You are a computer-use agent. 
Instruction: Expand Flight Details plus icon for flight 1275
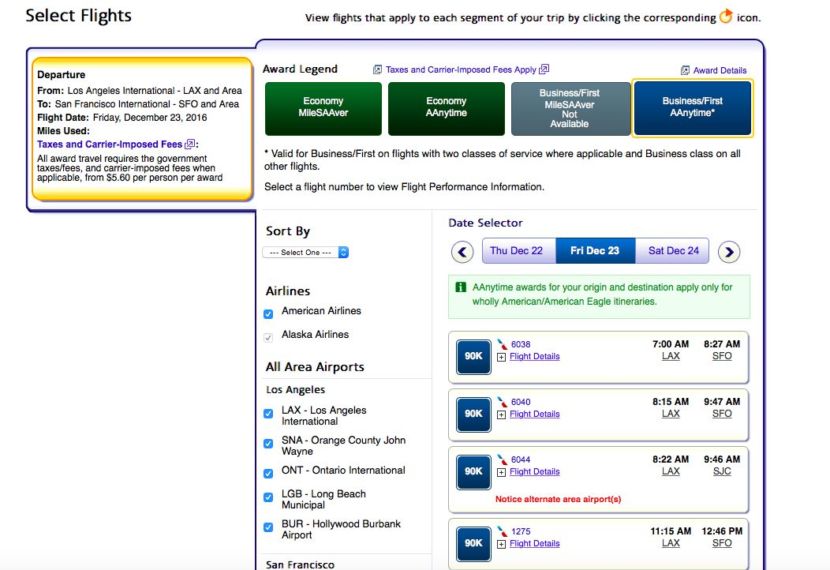point(501,545)
